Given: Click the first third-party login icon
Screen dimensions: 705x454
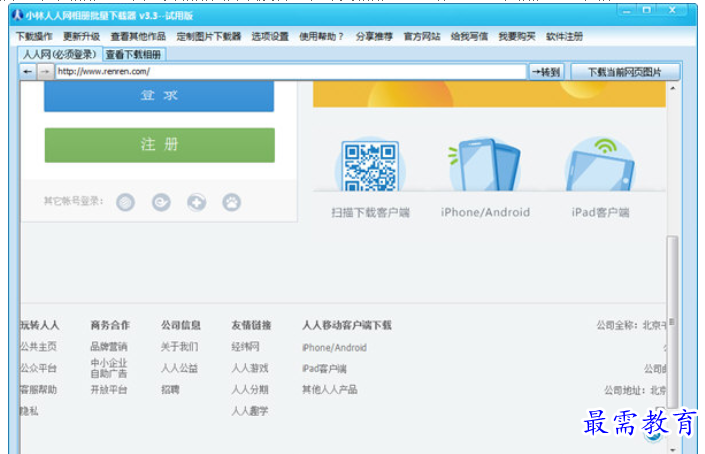Looking at the screenshot, I should pyautogui.click(x=125, y=202).
